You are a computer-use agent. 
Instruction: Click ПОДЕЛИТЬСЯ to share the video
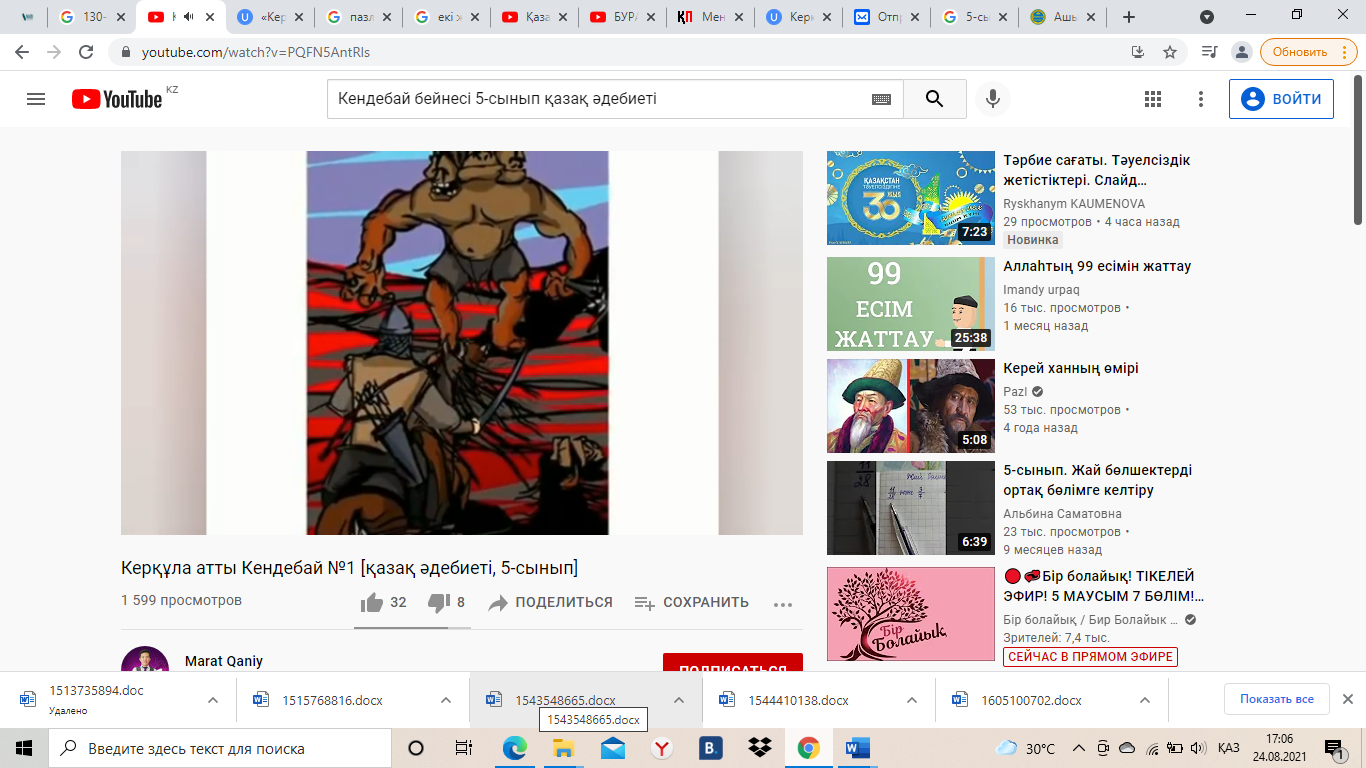pos(550,602)
